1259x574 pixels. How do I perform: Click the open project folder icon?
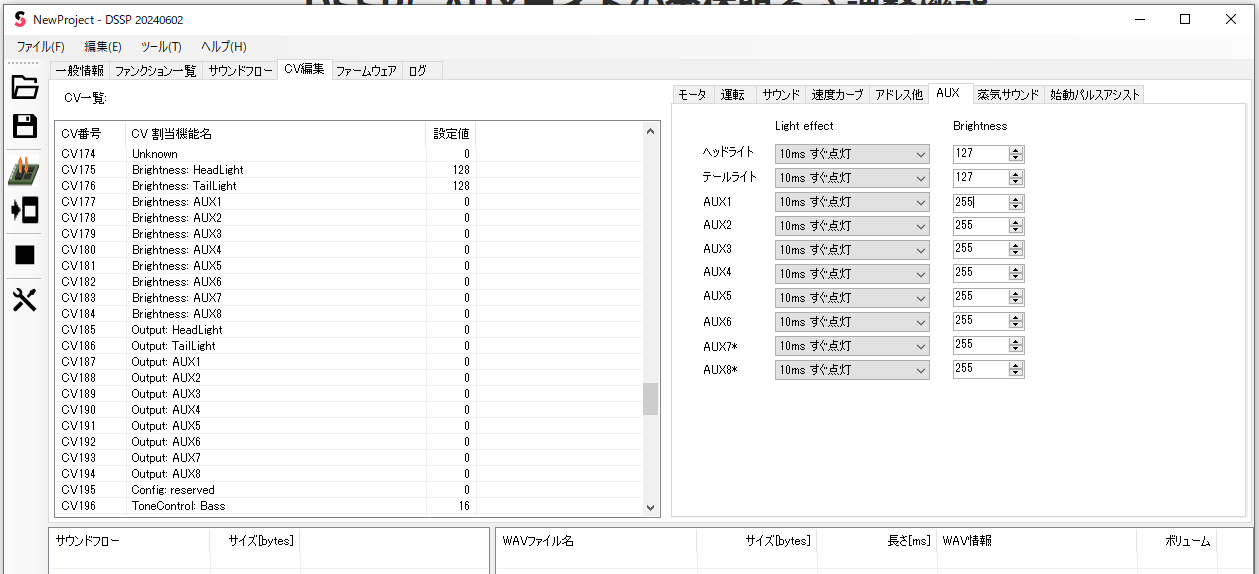25,87
